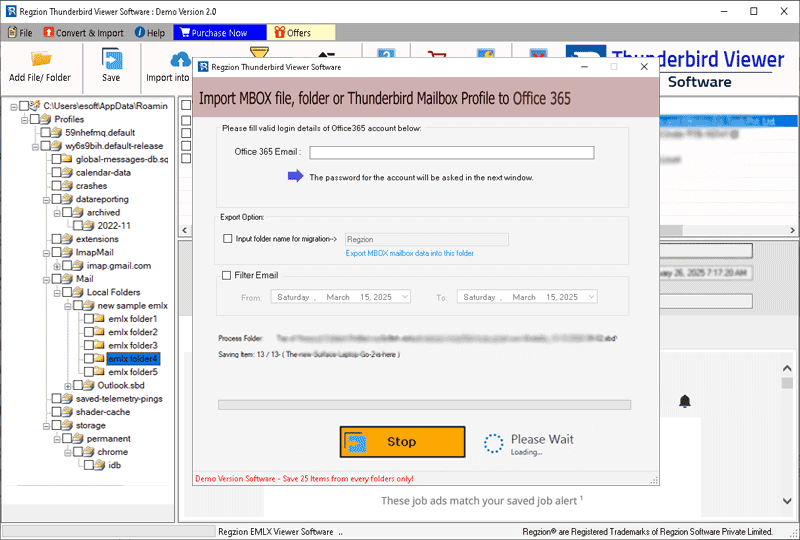
Task: Close the Import to Office 365 dialog
Action: point(644,67)
